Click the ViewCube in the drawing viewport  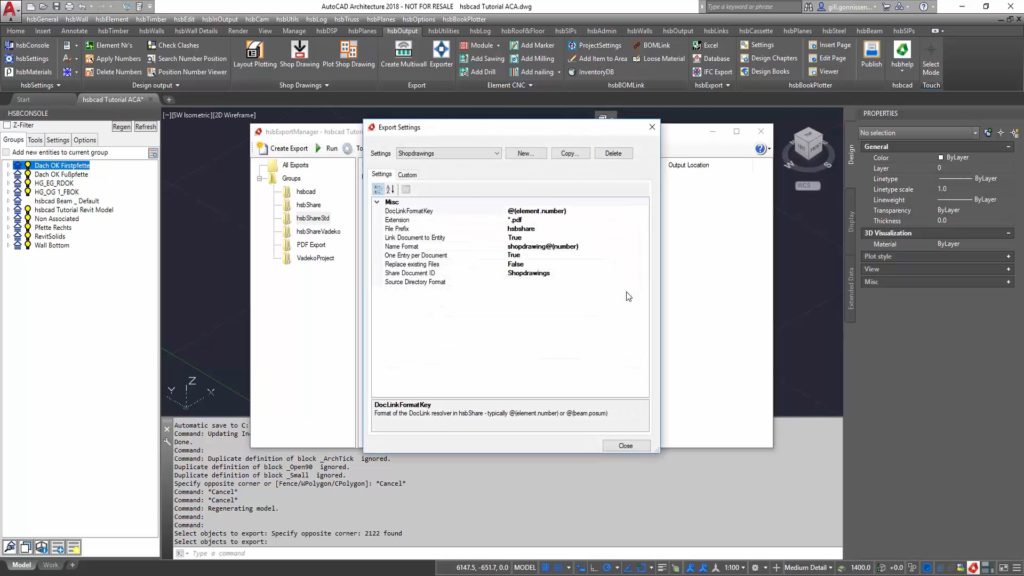pos(808,144)
